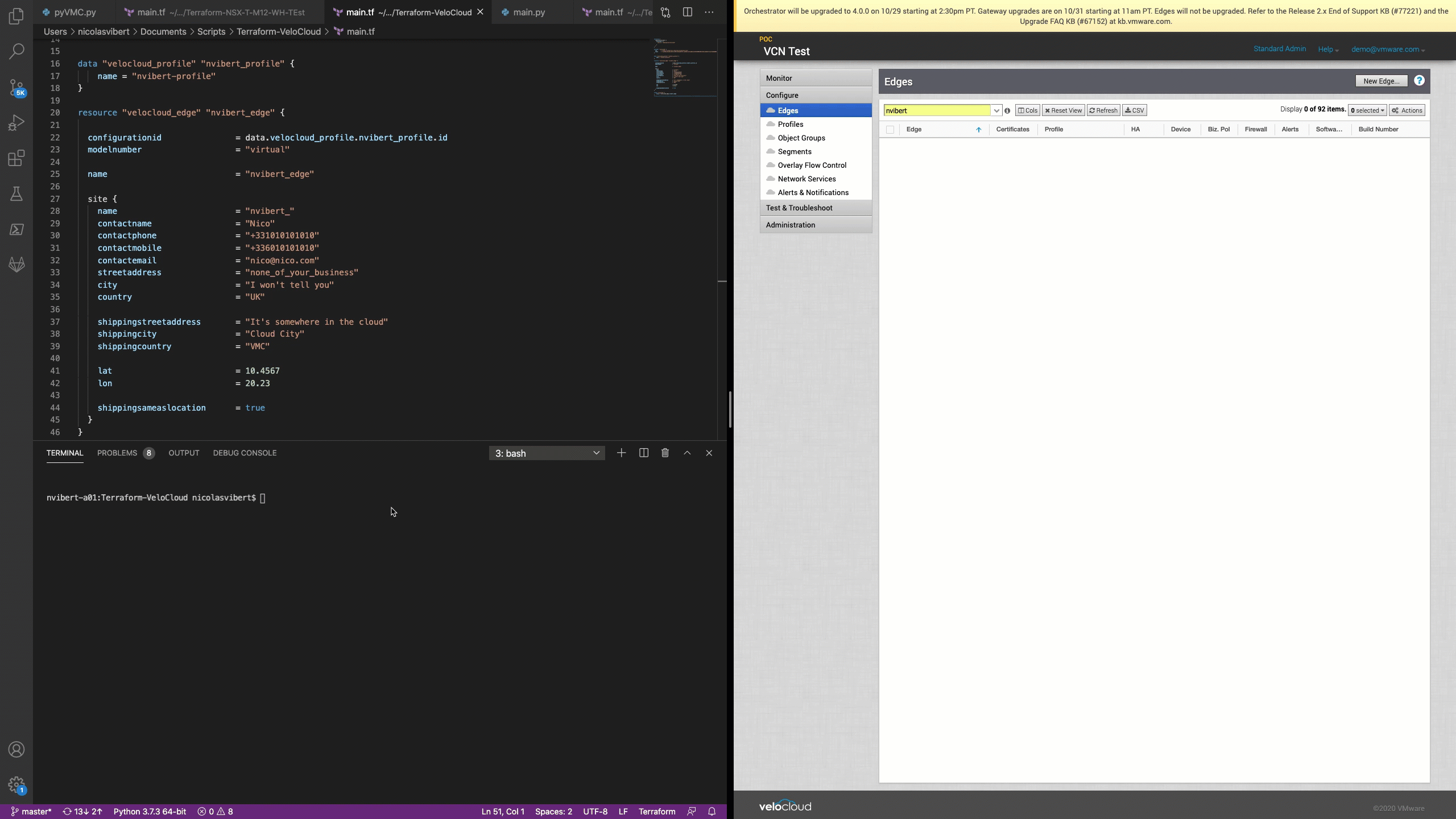
Task: Expand the '0 selected' dropdown
Action: [x=1367, y=110]
